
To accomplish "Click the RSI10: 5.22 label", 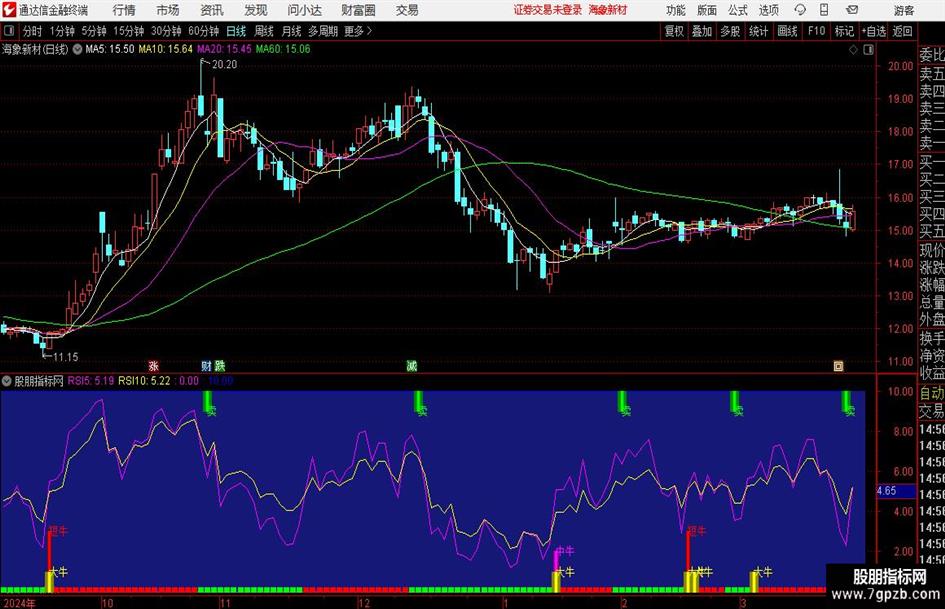I will [144, 381].
